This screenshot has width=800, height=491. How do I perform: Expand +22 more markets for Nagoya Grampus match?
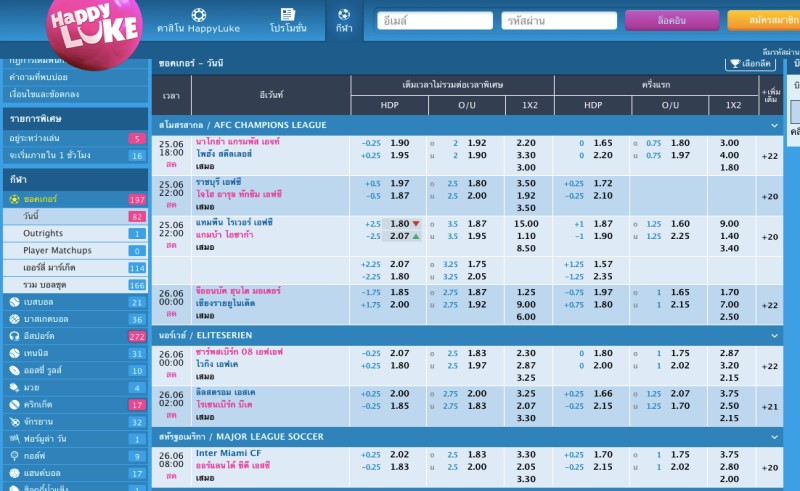pos(769,156)
